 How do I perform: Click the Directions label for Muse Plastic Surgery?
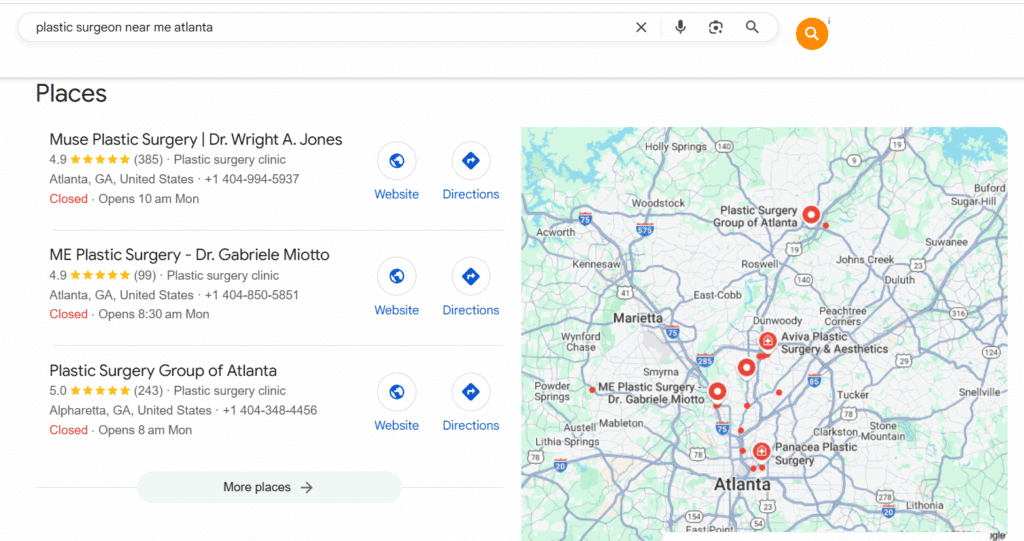[471, 194]
